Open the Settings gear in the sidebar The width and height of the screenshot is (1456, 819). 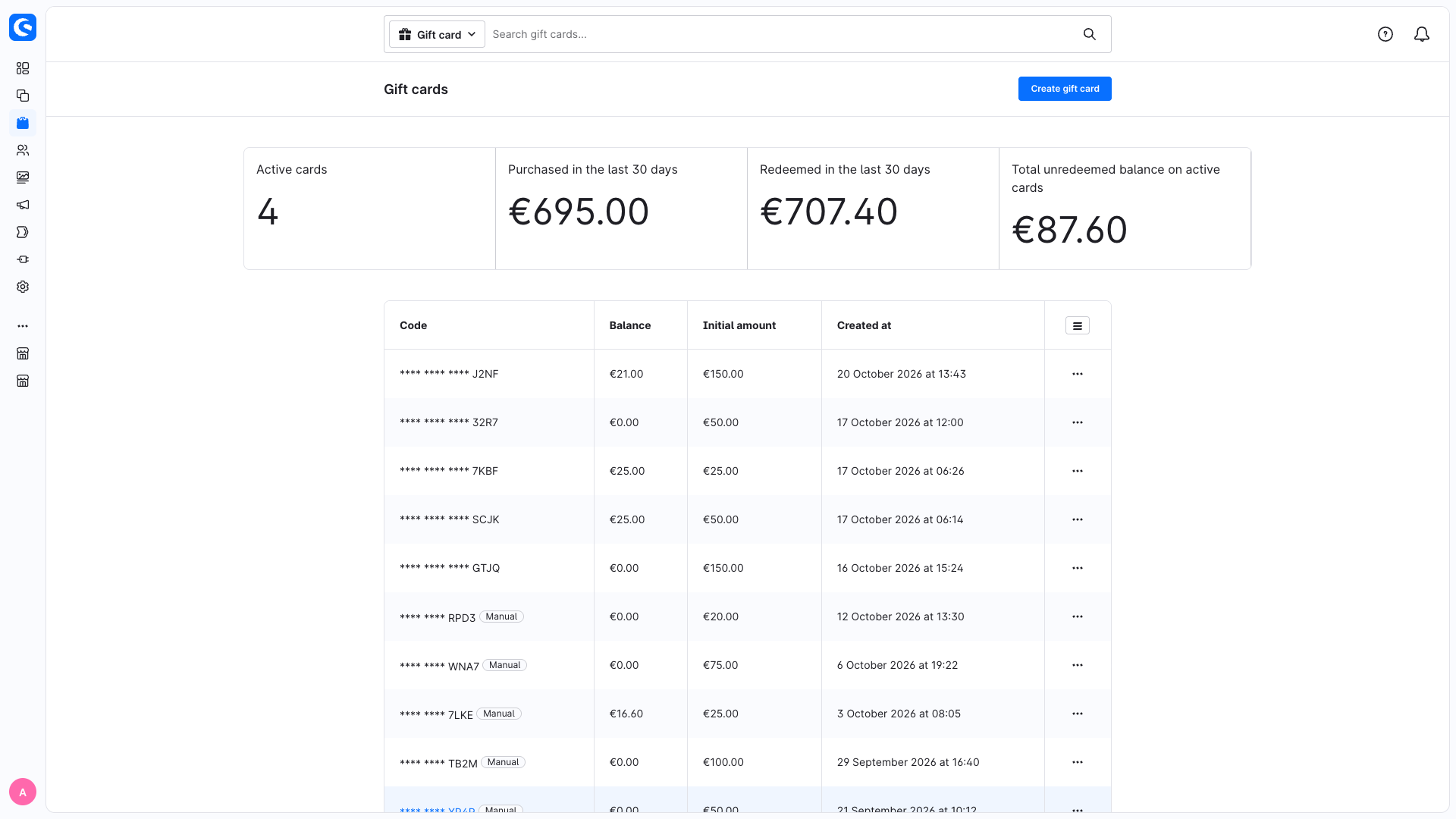[x=23, y=287]
